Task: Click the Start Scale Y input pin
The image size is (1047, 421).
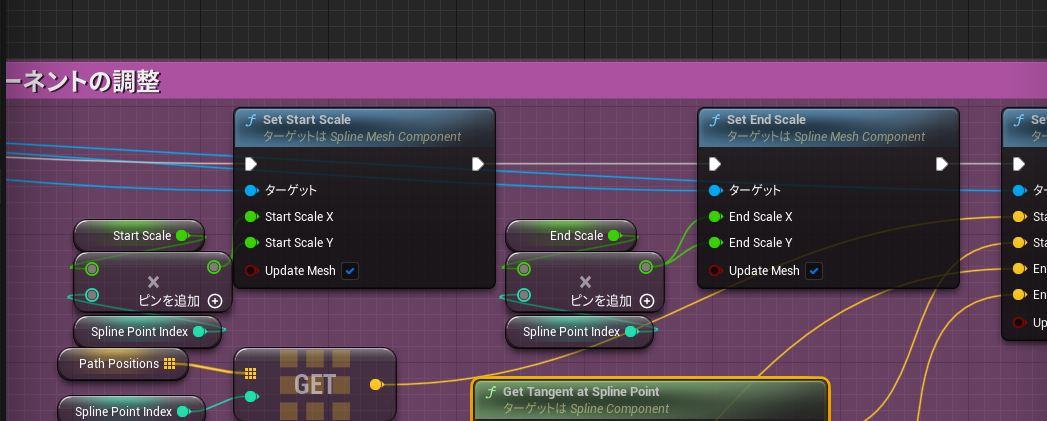Action: [x=251, y=243]
